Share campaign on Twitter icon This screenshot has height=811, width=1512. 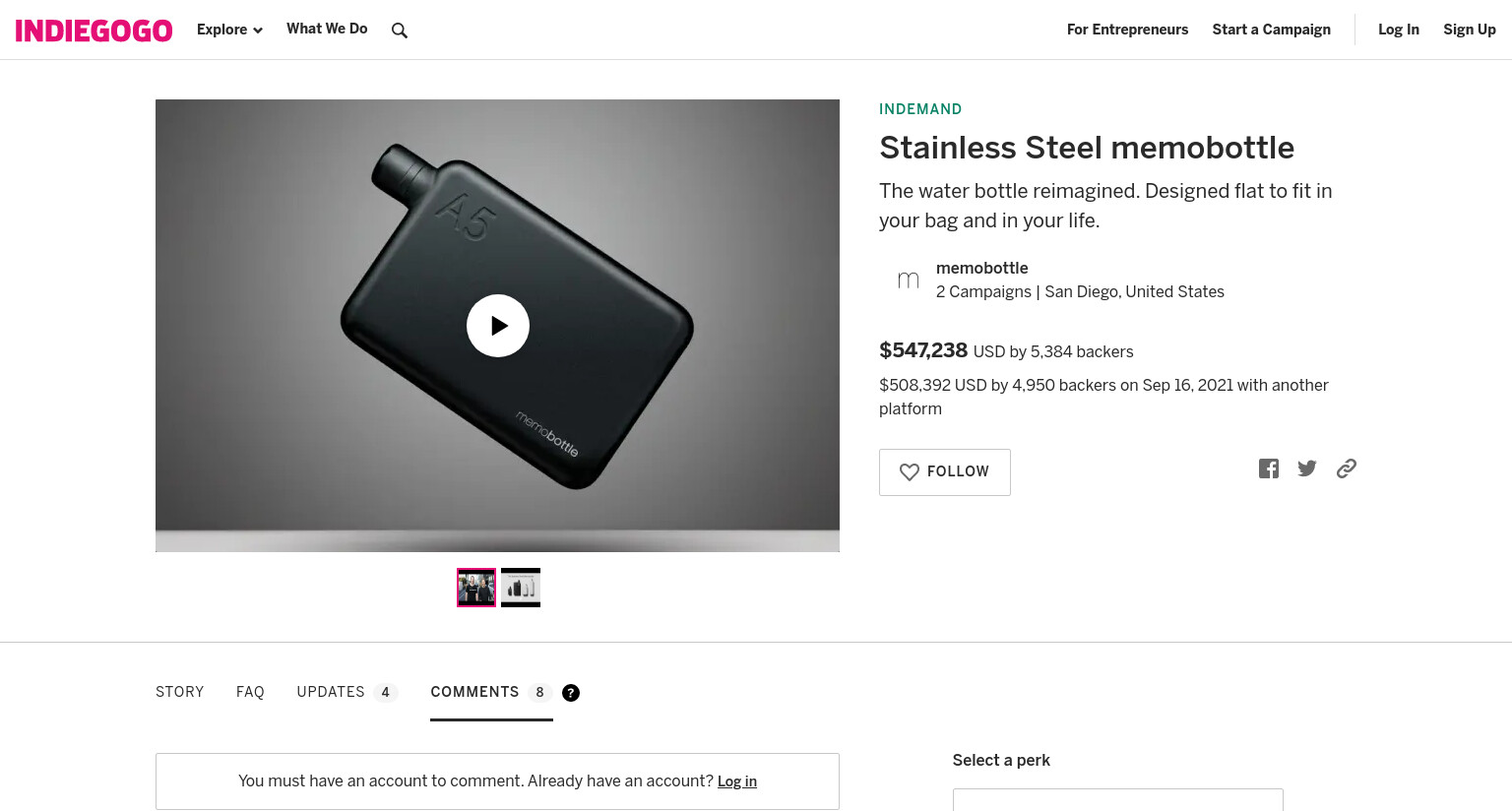1307,468
